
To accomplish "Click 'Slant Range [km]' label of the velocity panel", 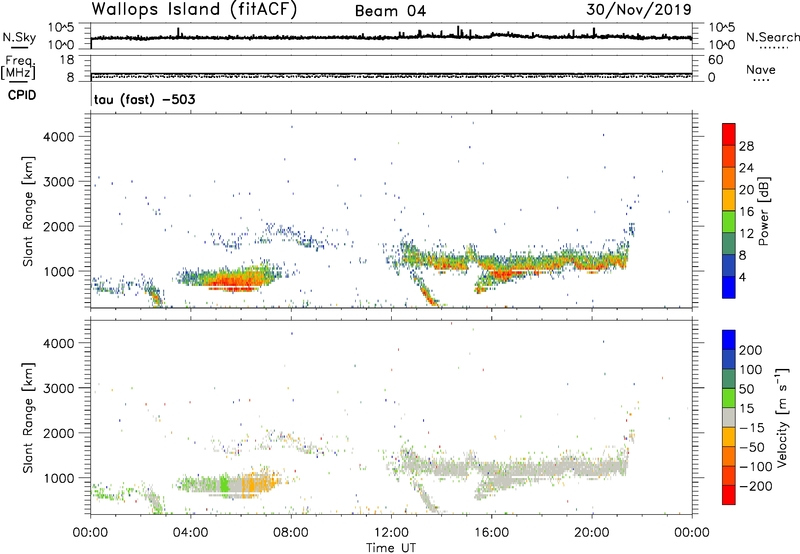I will coord(28,417).
